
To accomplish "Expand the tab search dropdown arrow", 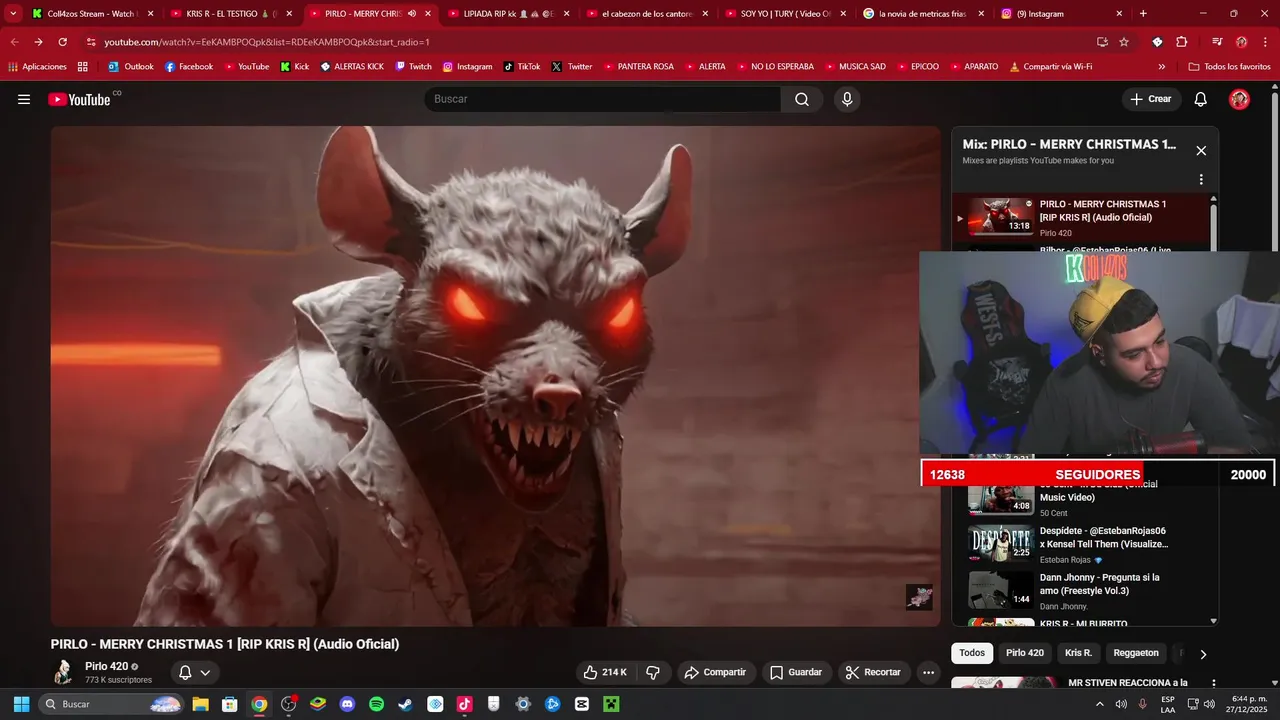I will click(13, 14).
